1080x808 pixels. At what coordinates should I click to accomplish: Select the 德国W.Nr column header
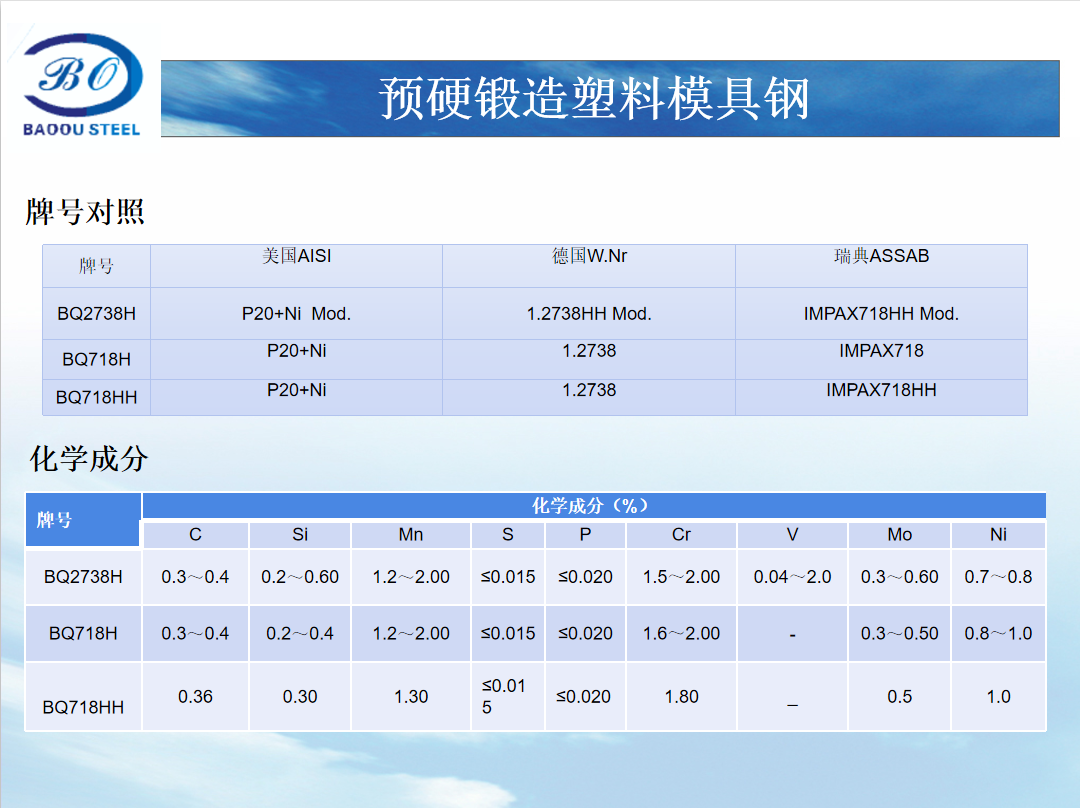[588, 256]
